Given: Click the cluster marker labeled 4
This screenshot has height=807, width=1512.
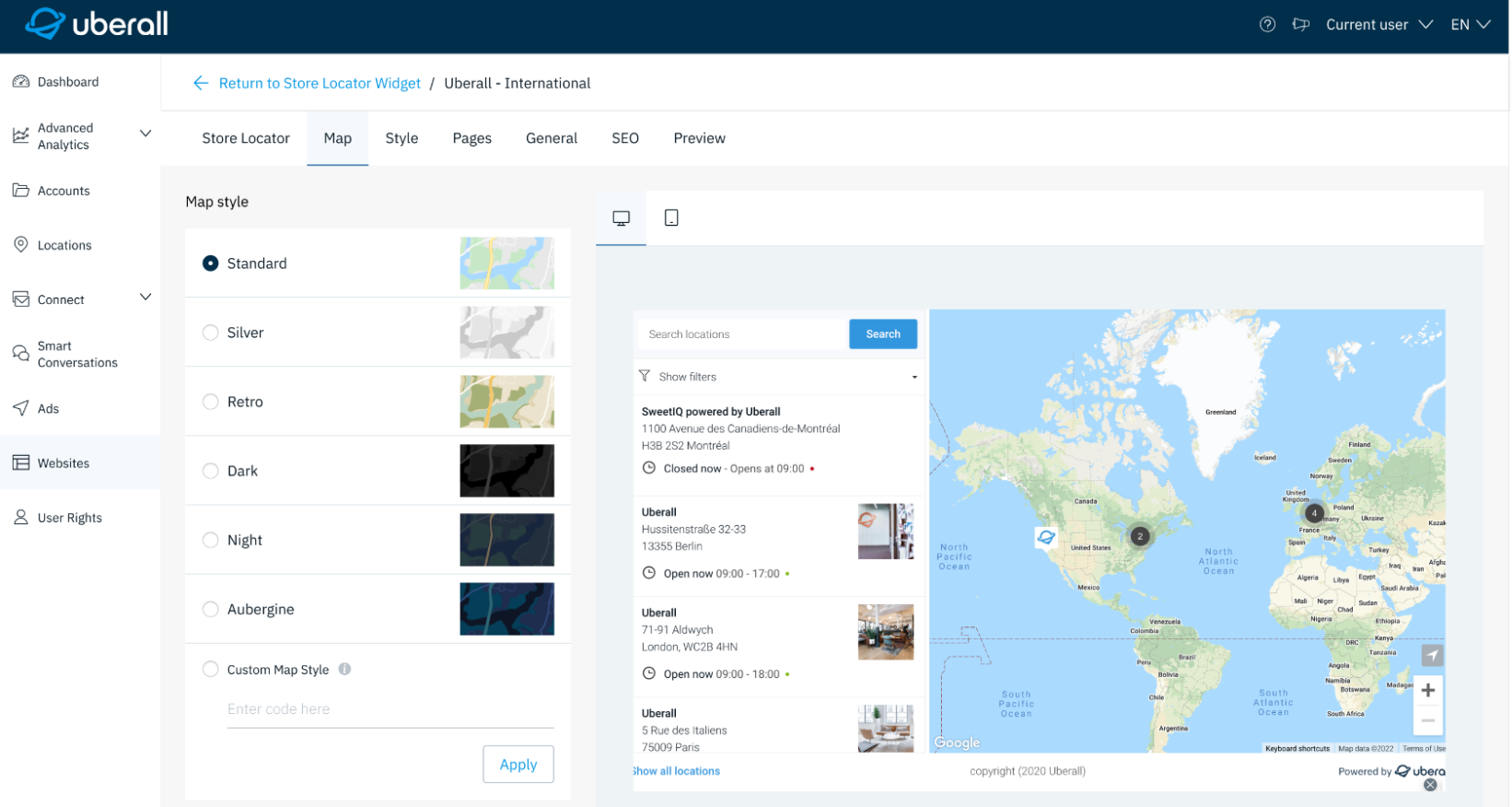Looking at the screenshot, I should [1315, 513].
